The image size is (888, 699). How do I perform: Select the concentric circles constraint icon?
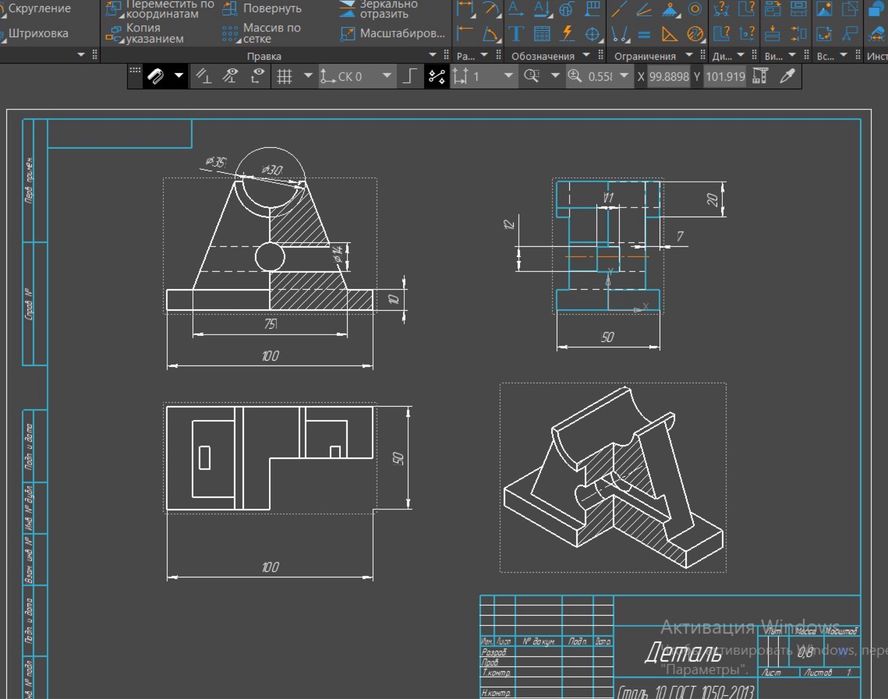click(x=695, y=8)
